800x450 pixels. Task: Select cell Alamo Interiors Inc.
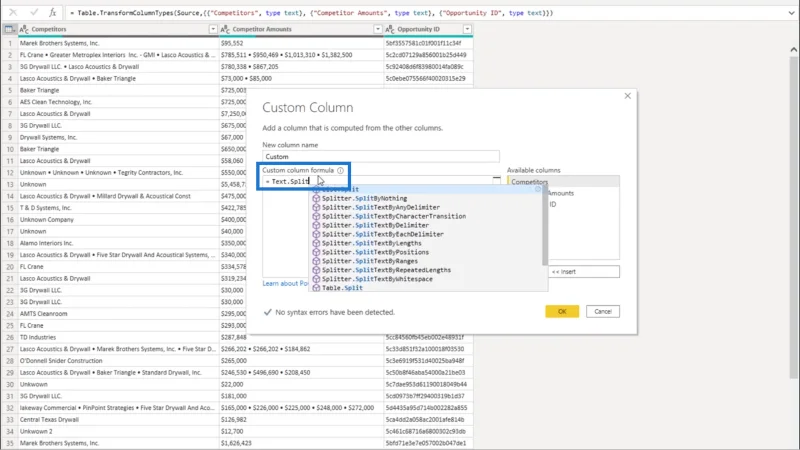click(x=118, y=243)
